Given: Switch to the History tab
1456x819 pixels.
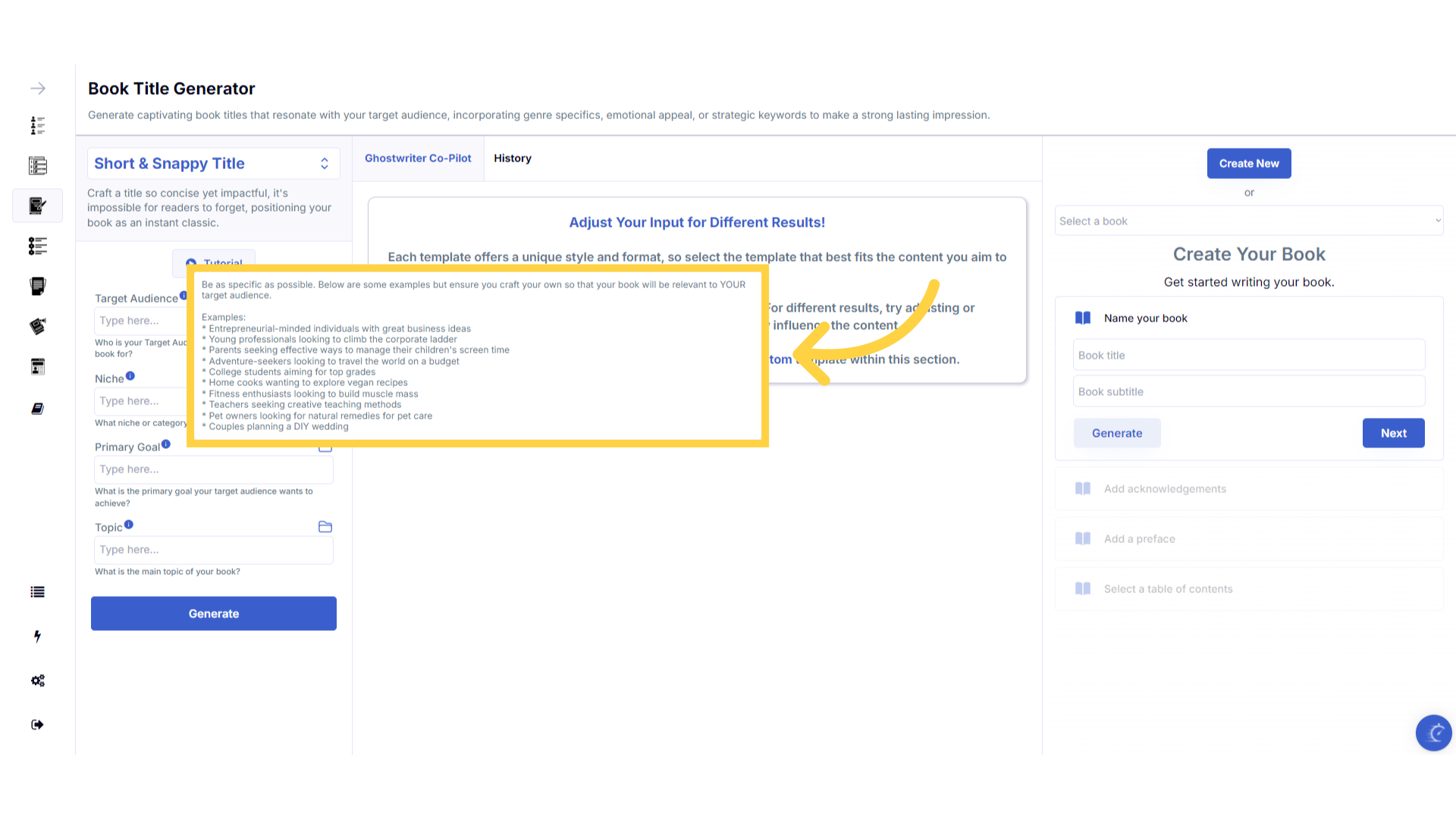Looking at the screenshot, I should [513, 158].
